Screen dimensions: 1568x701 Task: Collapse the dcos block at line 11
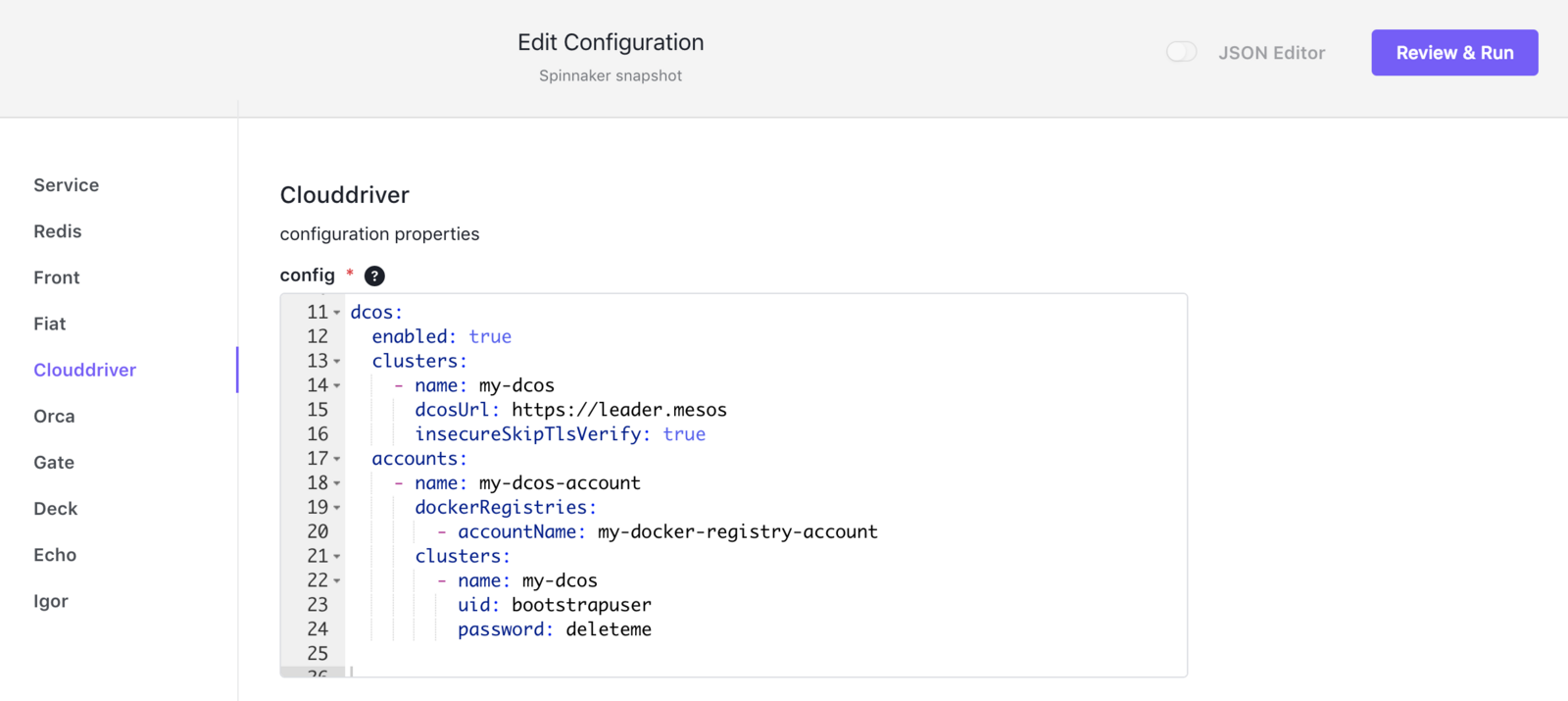[337, 313]
